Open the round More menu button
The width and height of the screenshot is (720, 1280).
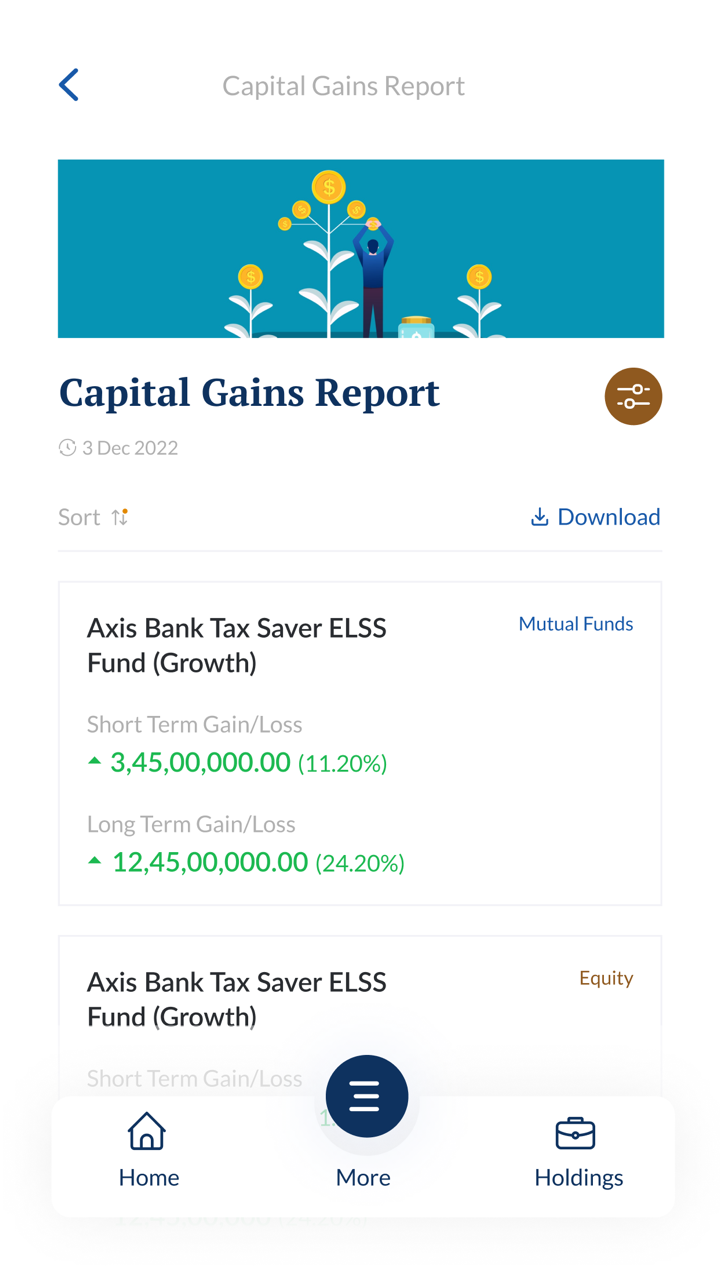coord(366,1096)
